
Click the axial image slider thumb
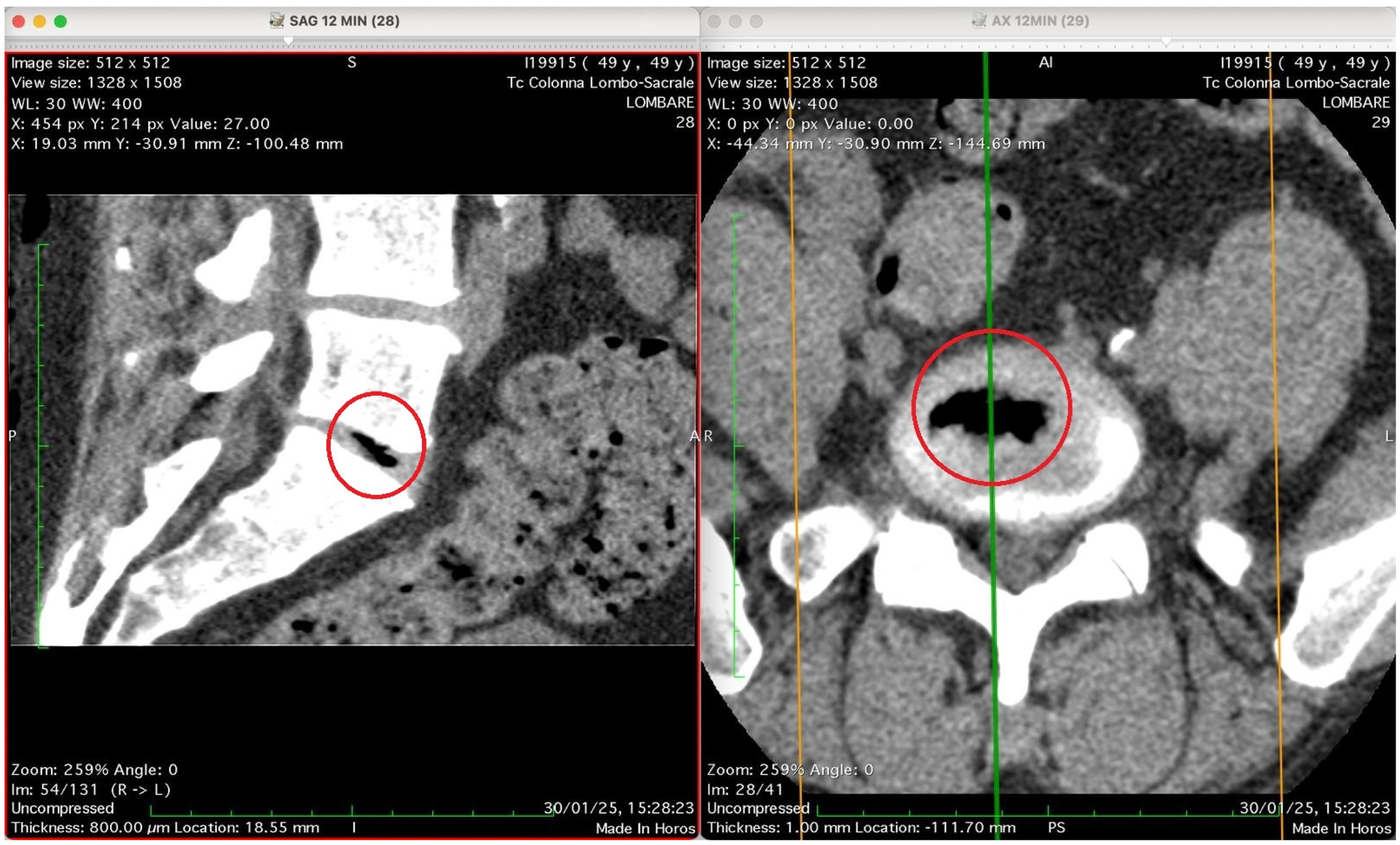pos(1166,41)
